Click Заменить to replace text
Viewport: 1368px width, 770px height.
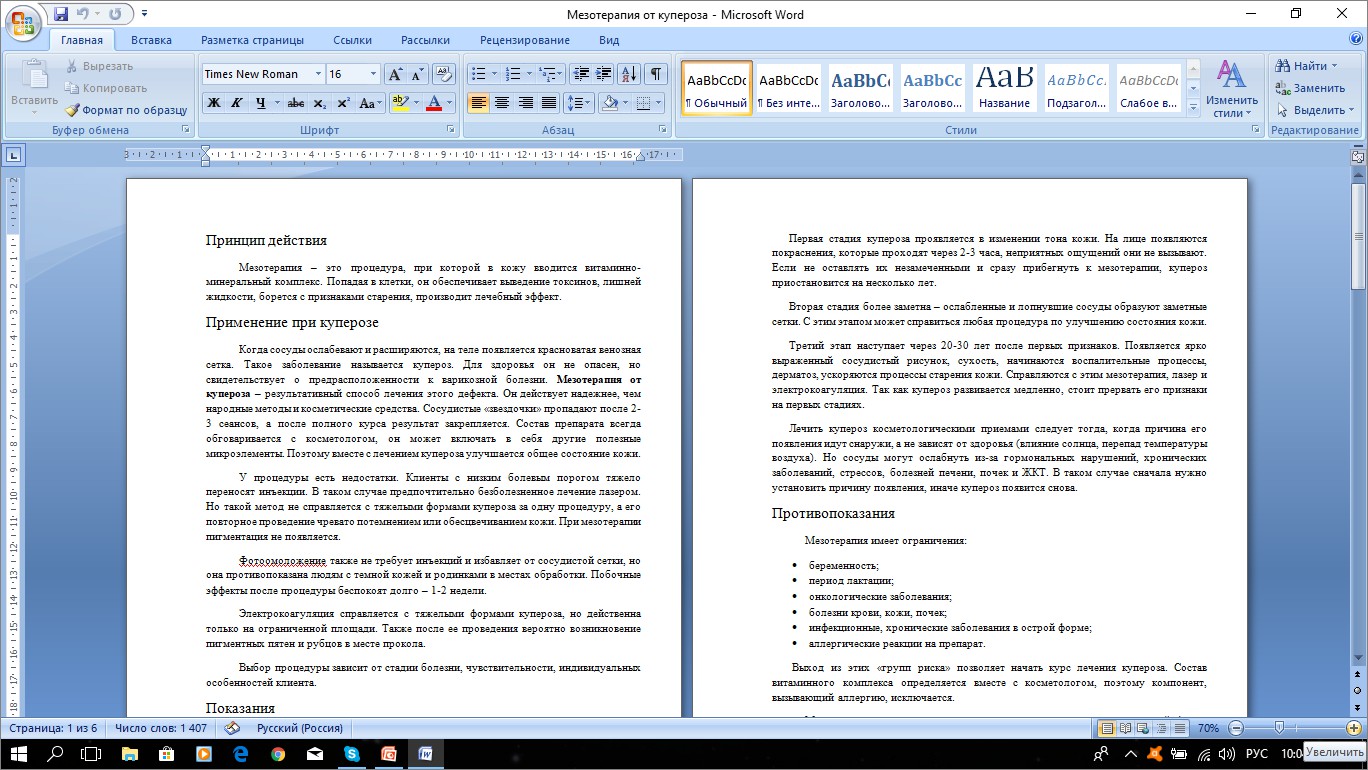[1311, 88]
